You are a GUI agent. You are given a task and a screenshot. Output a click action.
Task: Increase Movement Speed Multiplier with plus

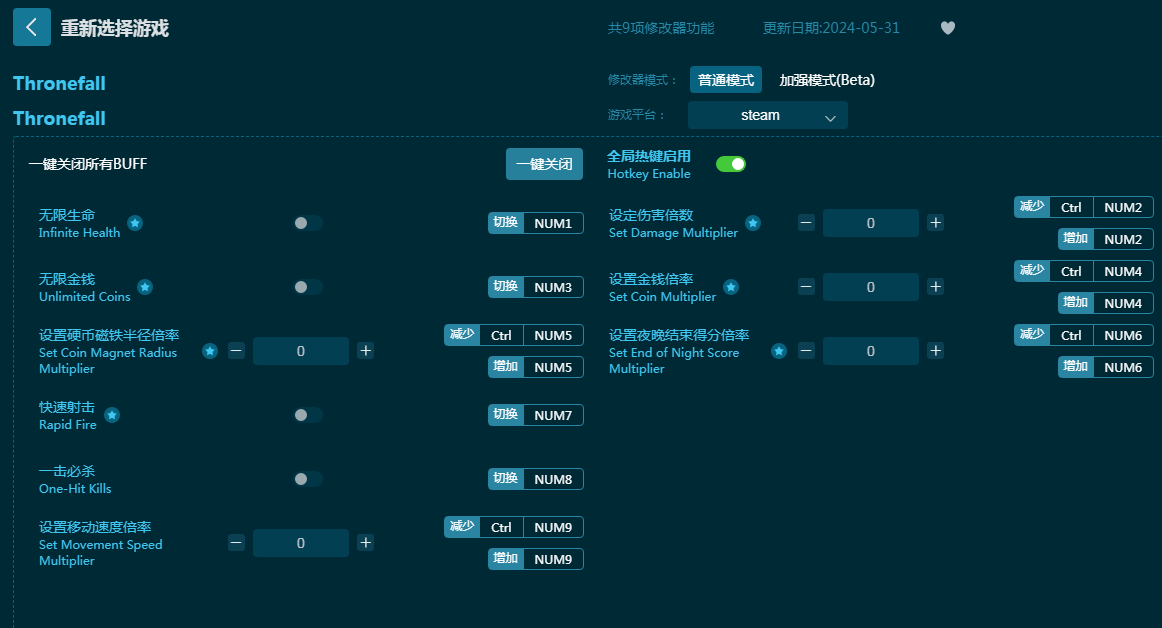pyautogui.click(x=365, y=543)
